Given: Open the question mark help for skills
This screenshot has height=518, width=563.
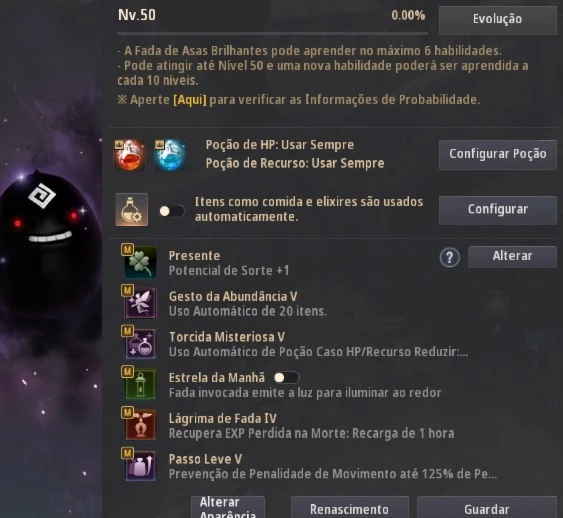Looking at the screenshot, I should 450,257.
